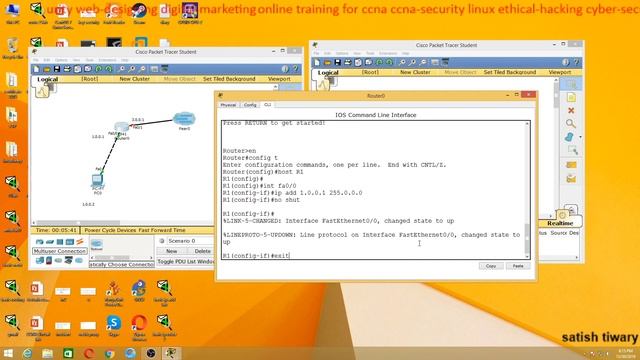The width and height of the screenshot is (640, 360).
Task: Select the Inspect magnifier tool in right window
Action: click(571, 124)
